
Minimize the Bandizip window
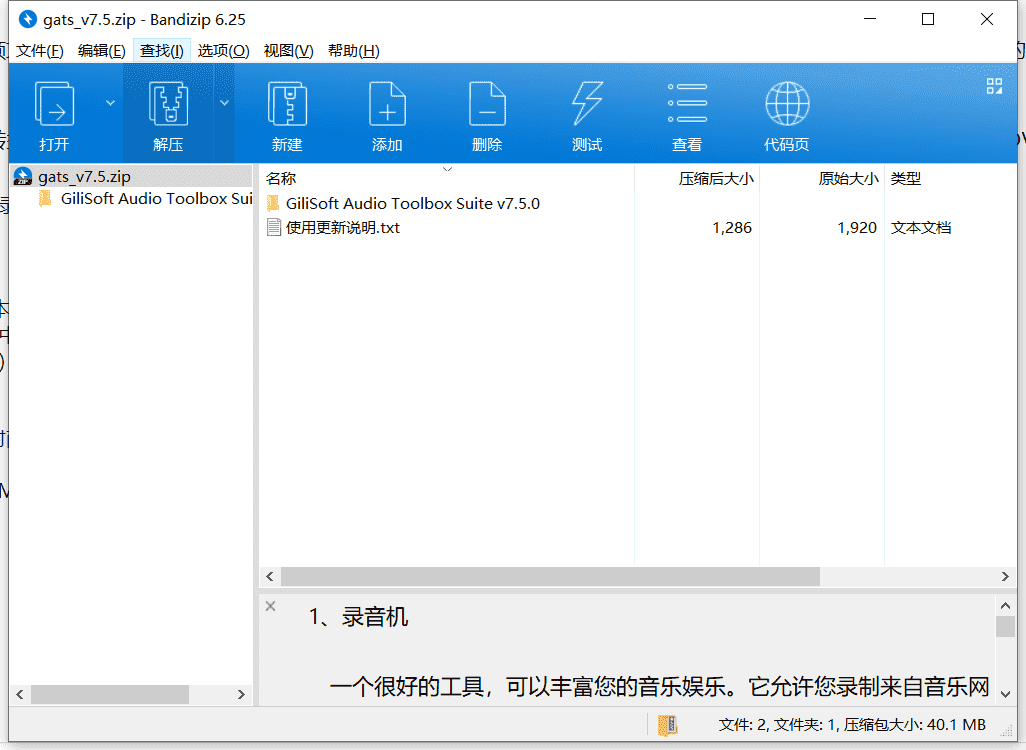tap(870, 19)
